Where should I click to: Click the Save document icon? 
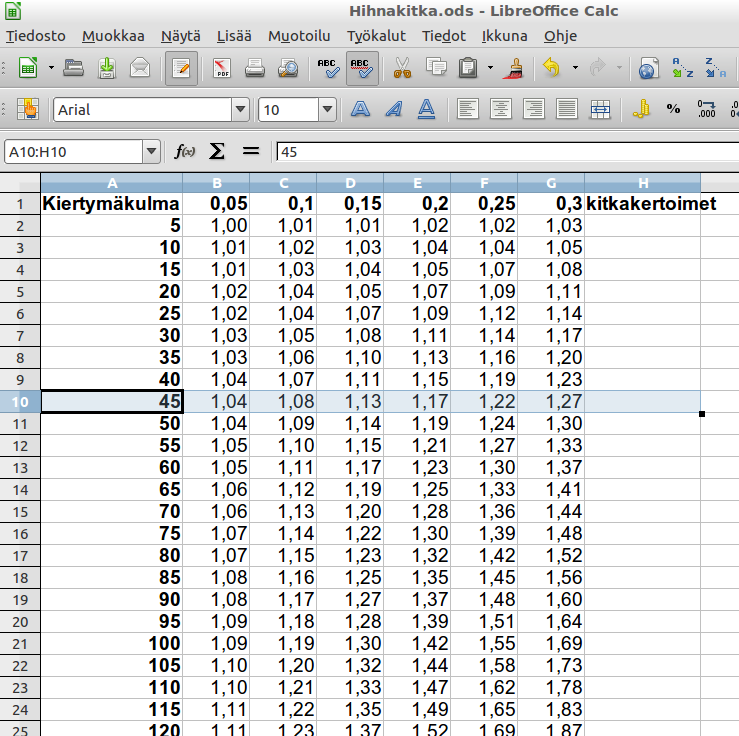(x=107, y=68)
